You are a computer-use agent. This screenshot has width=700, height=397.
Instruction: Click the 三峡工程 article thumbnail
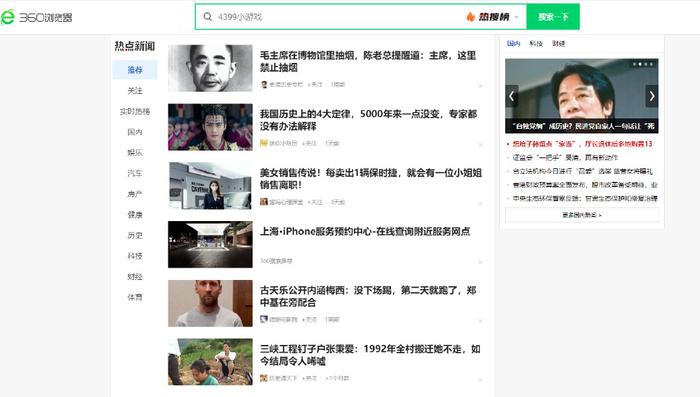pyautogui.click(x=210, y=362)
